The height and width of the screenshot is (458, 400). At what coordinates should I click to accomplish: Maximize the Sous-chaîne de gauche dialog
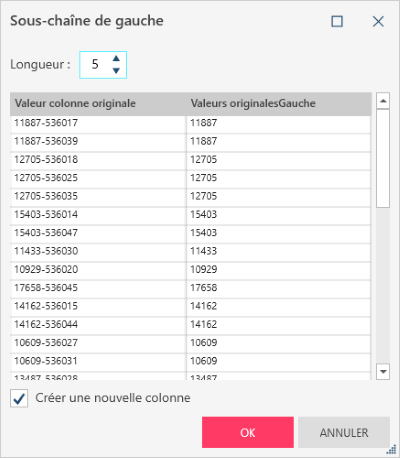tap(337, 22)
